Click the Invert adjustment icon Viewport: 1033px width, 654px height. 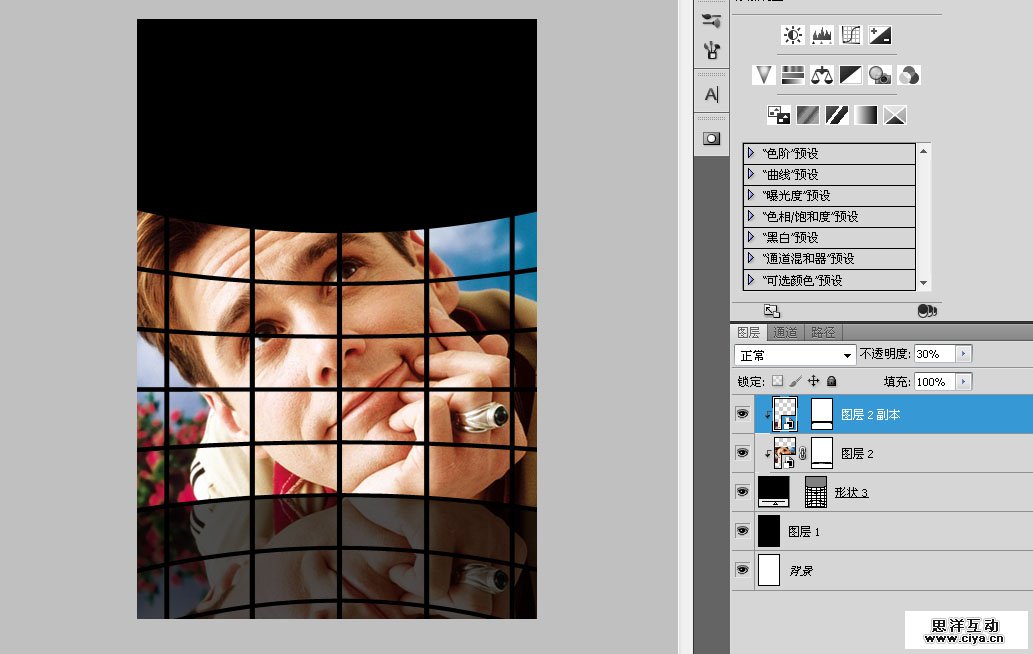779,115
